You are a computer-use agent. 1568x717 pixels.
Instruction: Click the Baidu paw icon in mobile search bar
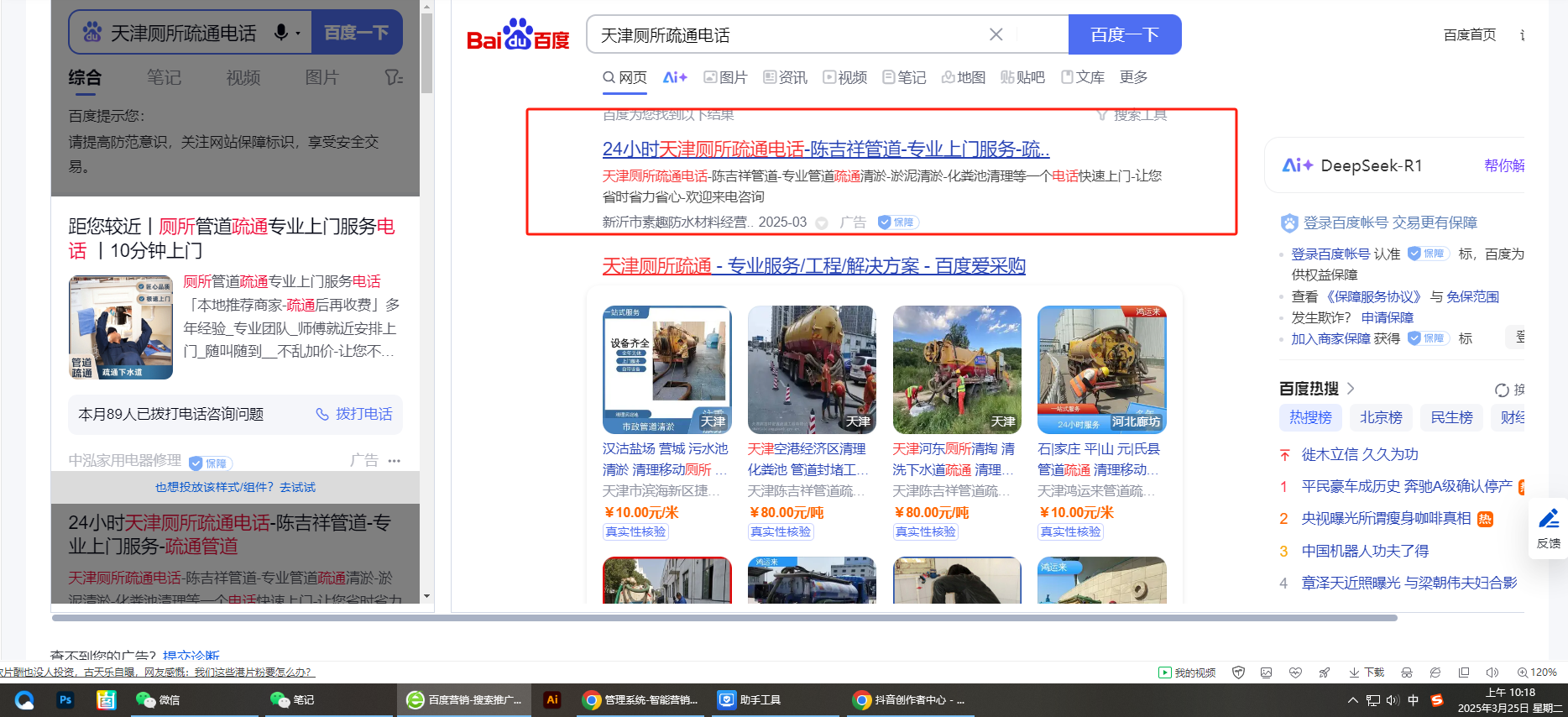pos(92,33)
